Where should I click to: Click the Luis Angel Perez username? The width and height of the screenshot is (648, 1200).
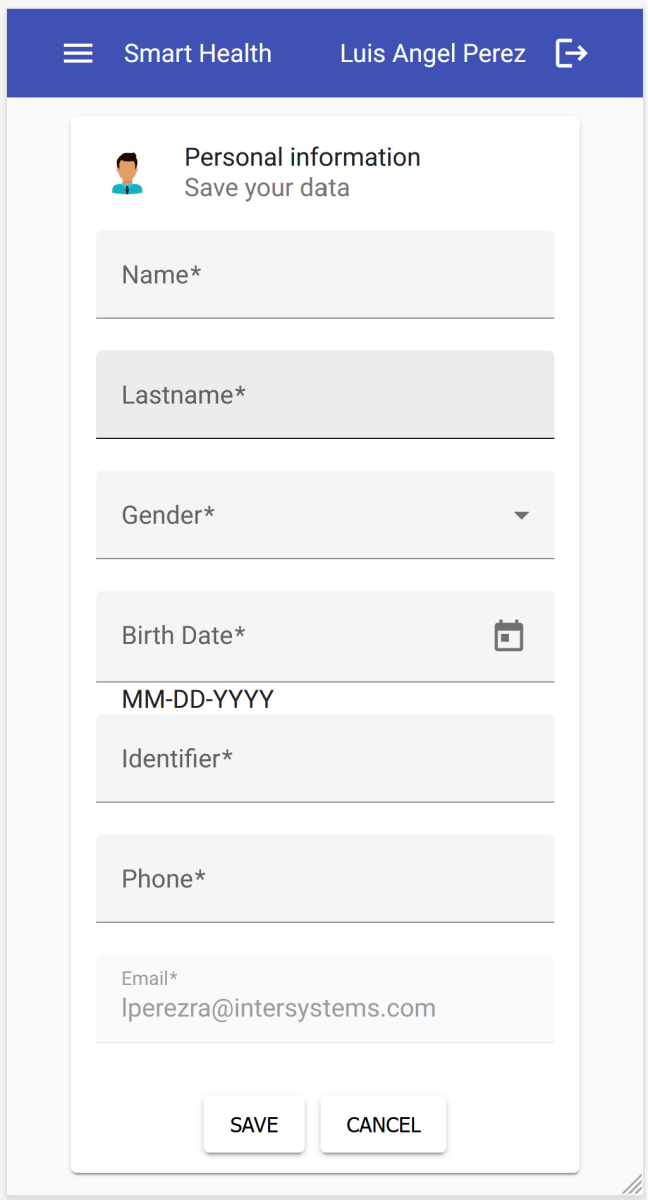click(x=433, y=54)
